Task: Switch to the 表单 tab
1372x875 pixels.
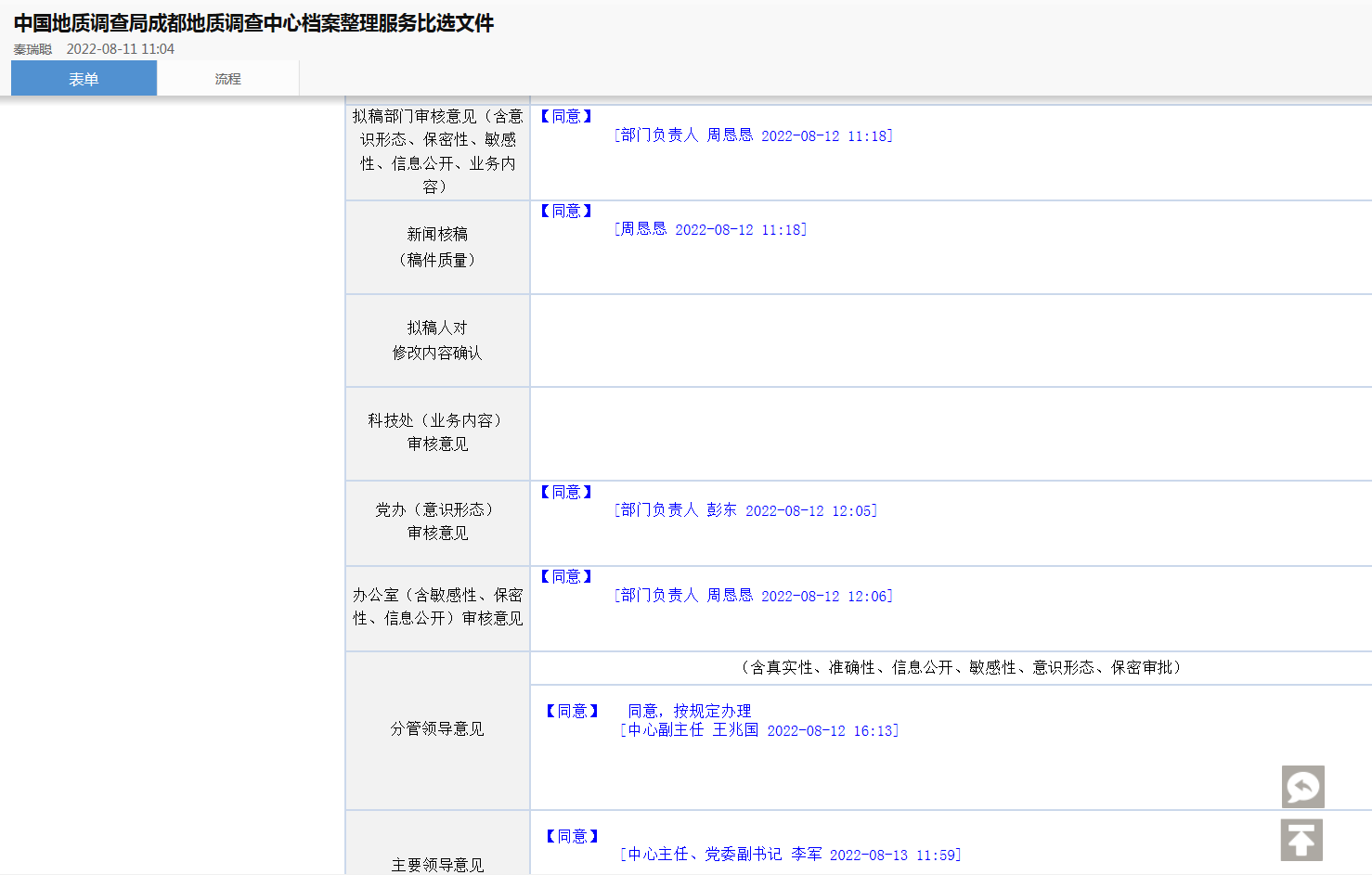Action: [x=84, y=79]
